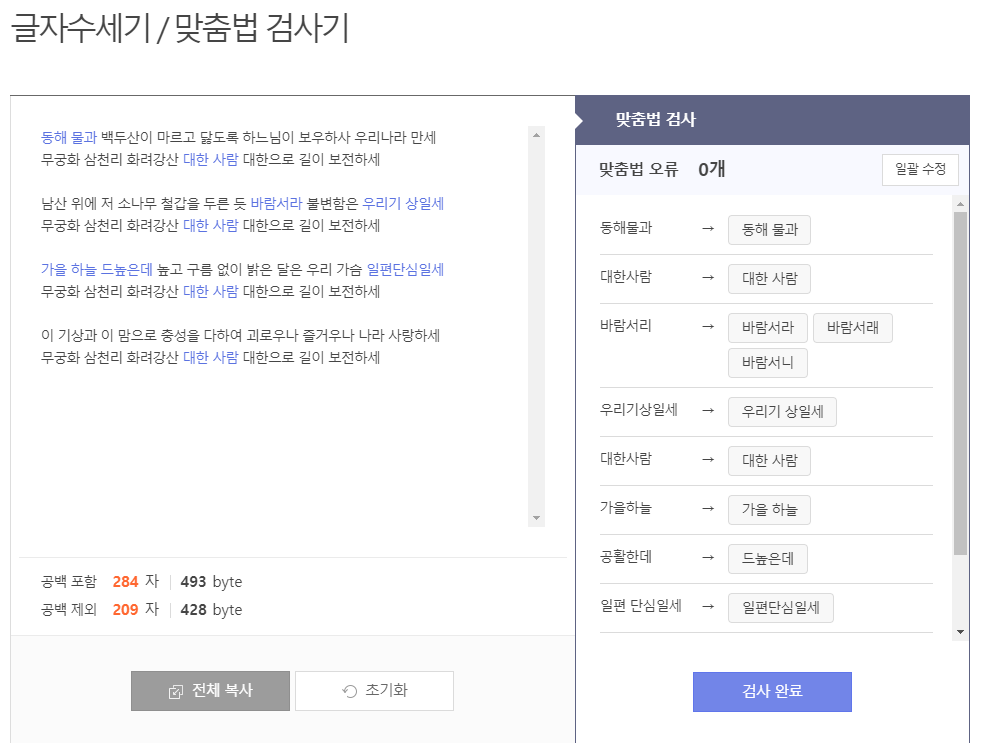The height and width of the screenshot is (743, 995).
Task: Choose suggestion 일편단심일세
Action: (781, 608)
